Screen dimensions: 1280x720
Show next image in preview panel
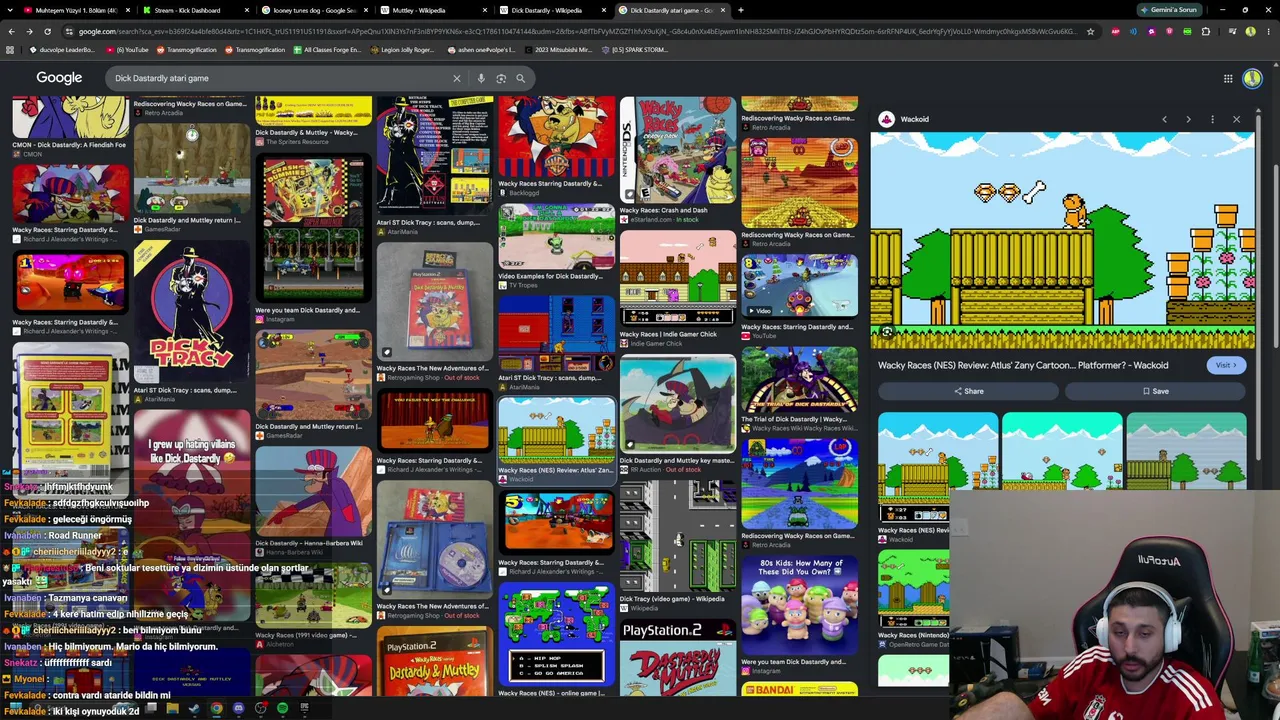click(x=1188, y=119)
